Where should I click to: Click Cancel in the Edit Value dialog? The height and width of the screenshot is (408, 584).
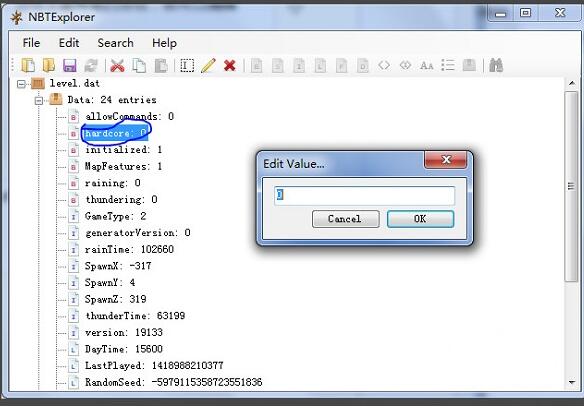[x=345, y=219]
